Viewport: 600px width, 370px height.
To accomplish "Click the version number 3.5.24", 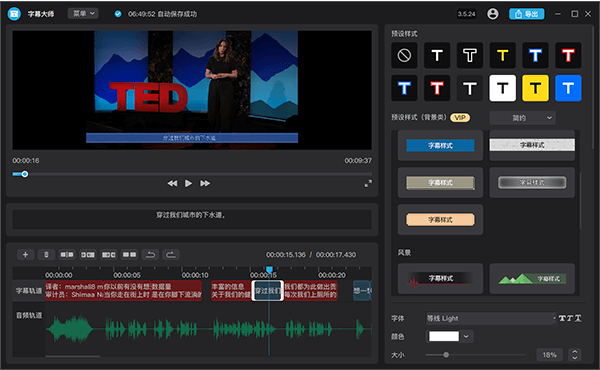I will click(x=466, y=14).
